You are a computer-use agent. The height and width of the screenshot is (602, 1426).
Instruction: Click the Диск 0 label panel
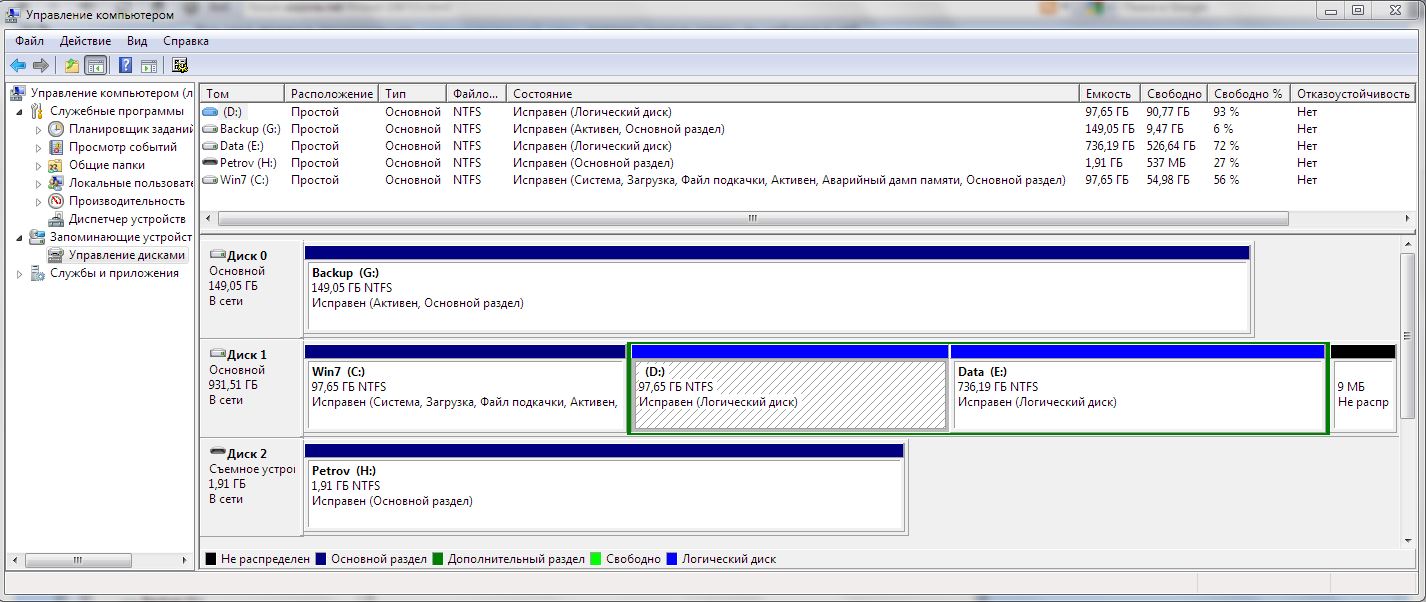(x=252, y=289)
